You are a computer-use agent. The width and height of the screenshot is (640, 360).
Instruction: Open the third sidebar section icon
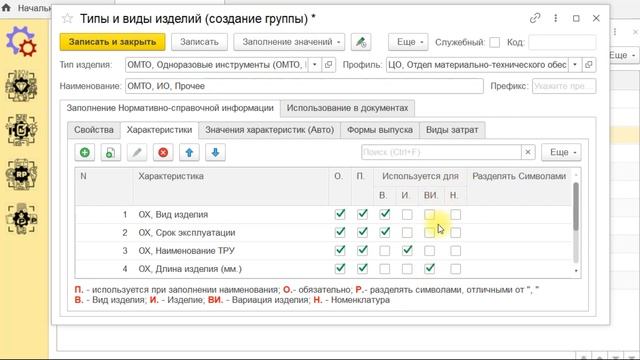pos(21,130)
